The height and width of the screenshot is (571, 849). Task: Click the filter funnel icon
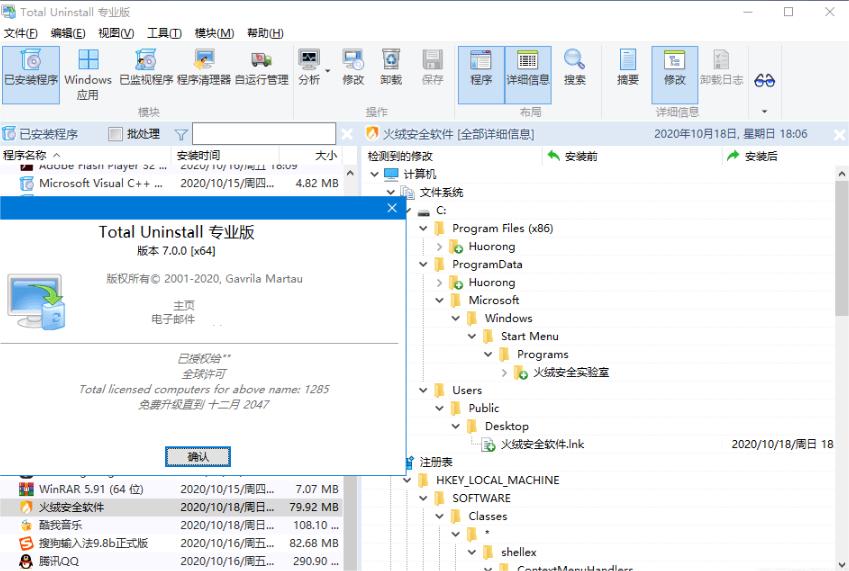click(181, 134)
